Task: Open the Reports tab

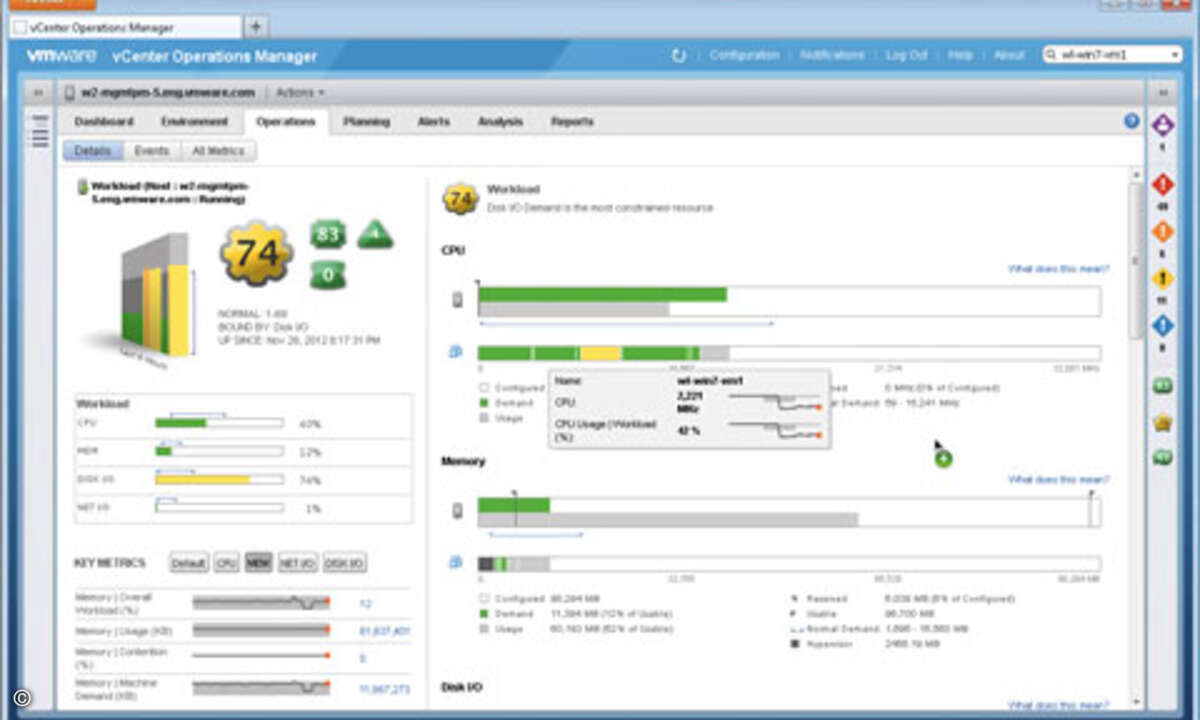Action: point(572,122)
